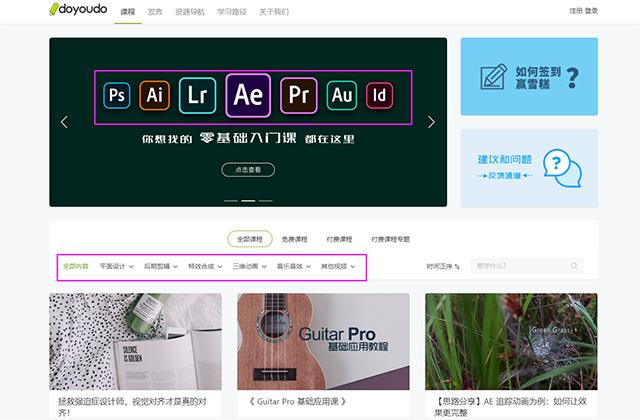This screenshot has width=640, height=420.
Task: Click the Photoshop Ps icon in the banner
Action: 117,95
